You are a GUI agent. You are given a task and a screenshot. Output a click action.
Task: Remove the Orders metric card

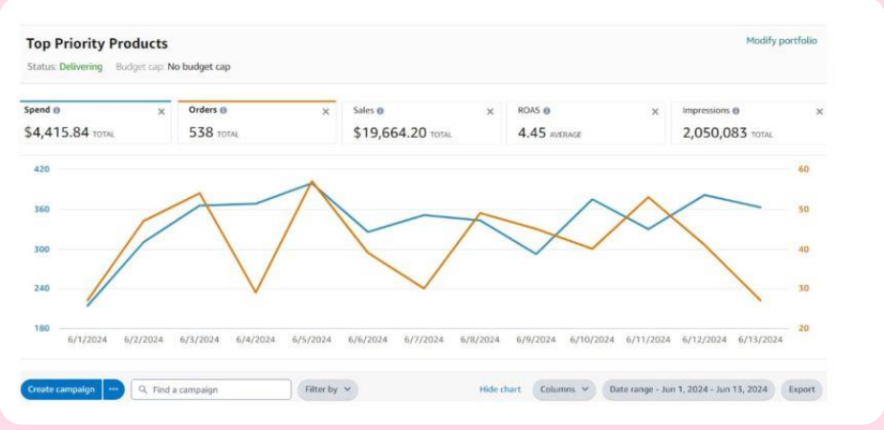pyautogui.click(x=325, y=112)
